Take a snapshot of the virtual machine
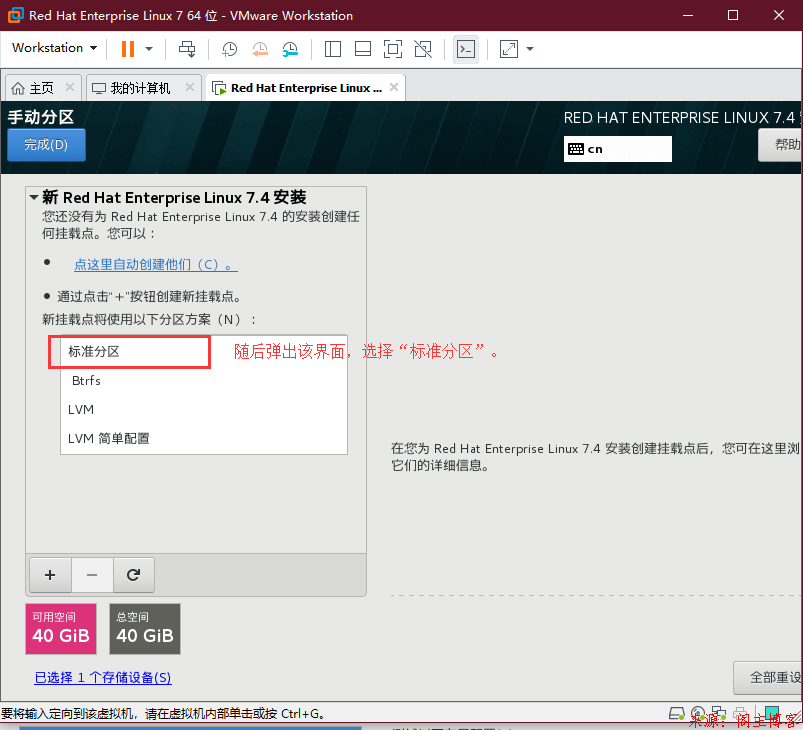The image size is (803, 730). 229,49
